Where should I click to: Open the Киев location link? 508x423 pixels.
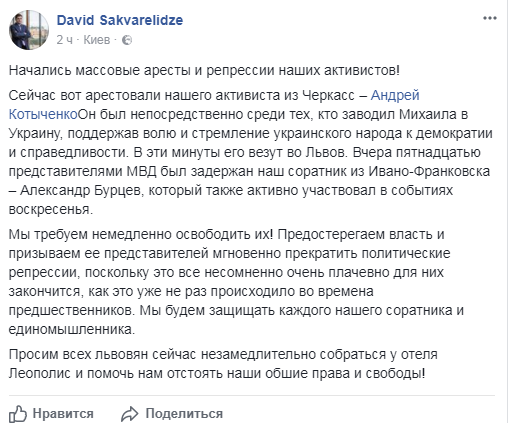pyautogui.click(x=97, y=40)
